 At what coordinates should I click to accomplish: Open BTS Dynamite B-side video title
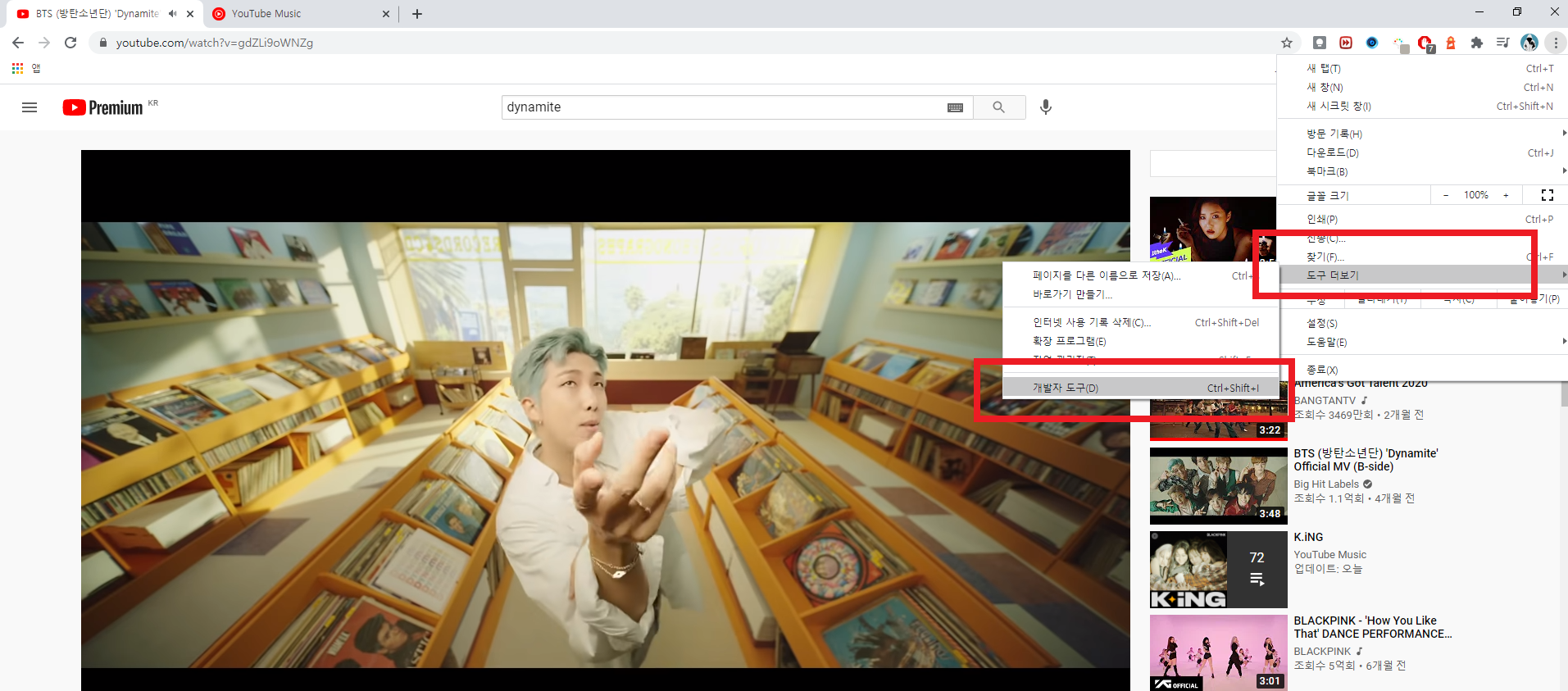point(1366,460)
